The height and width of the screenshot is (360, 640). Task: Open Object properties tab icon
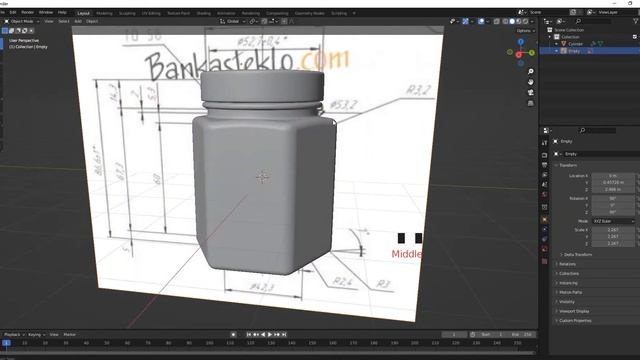[x=544, y=220]
